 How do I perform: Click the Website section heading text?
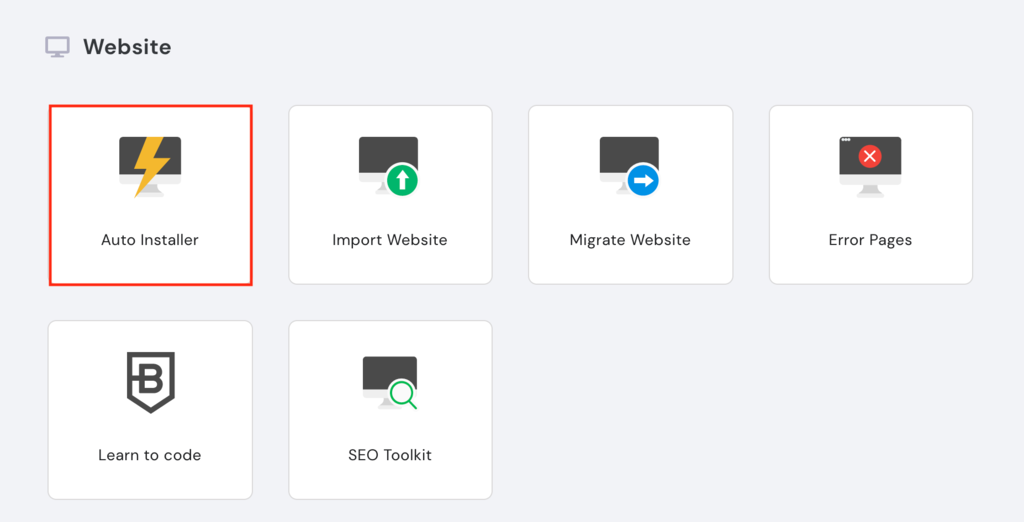(x=127, y=47)
